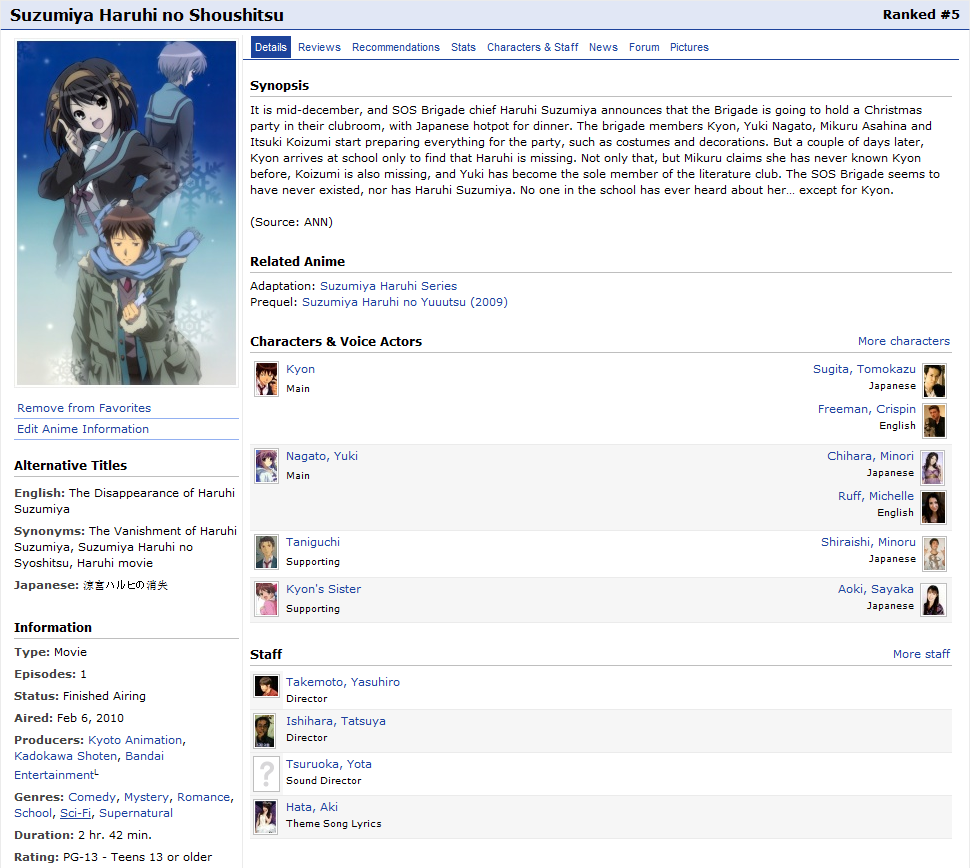971x868 pixels.
Task: Filter by the Romance genre
Action: click(204, 797)
